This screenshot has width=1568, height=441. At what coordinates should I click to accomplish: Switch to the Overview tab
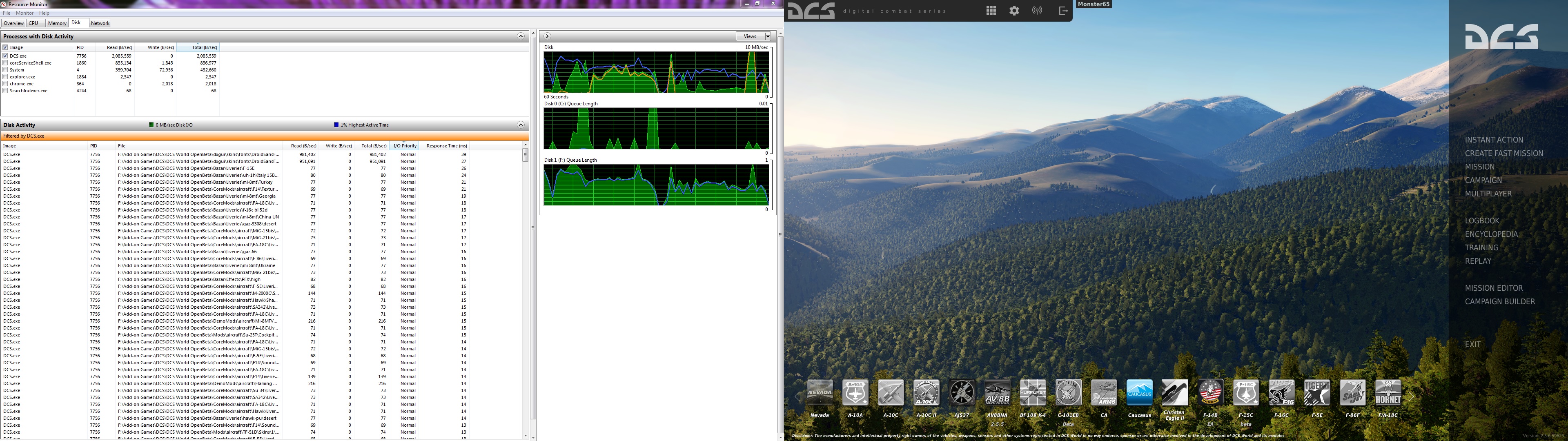pyautogui.click(x=13, y=23)
